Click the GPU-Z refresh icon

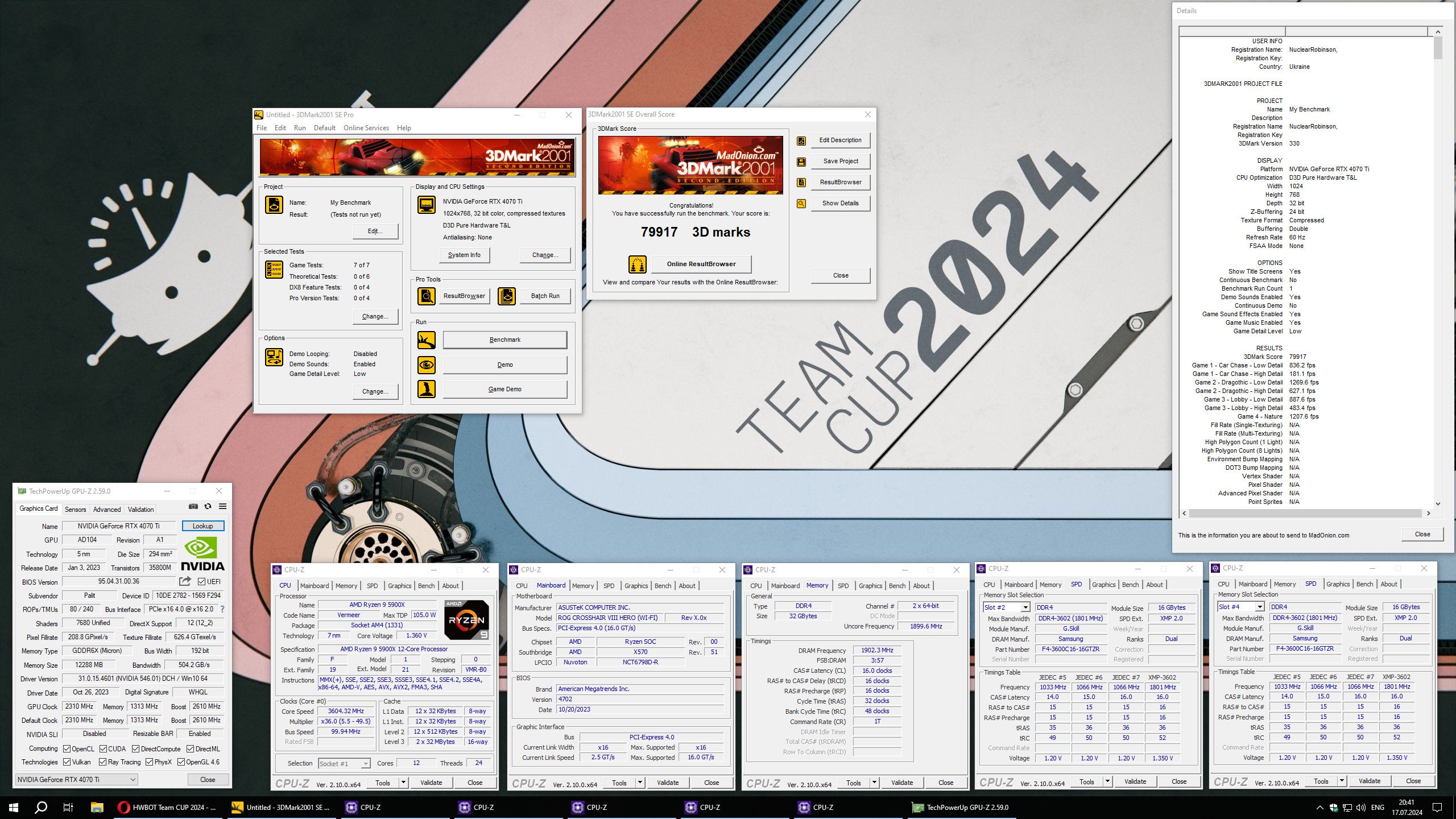(208, 506)
